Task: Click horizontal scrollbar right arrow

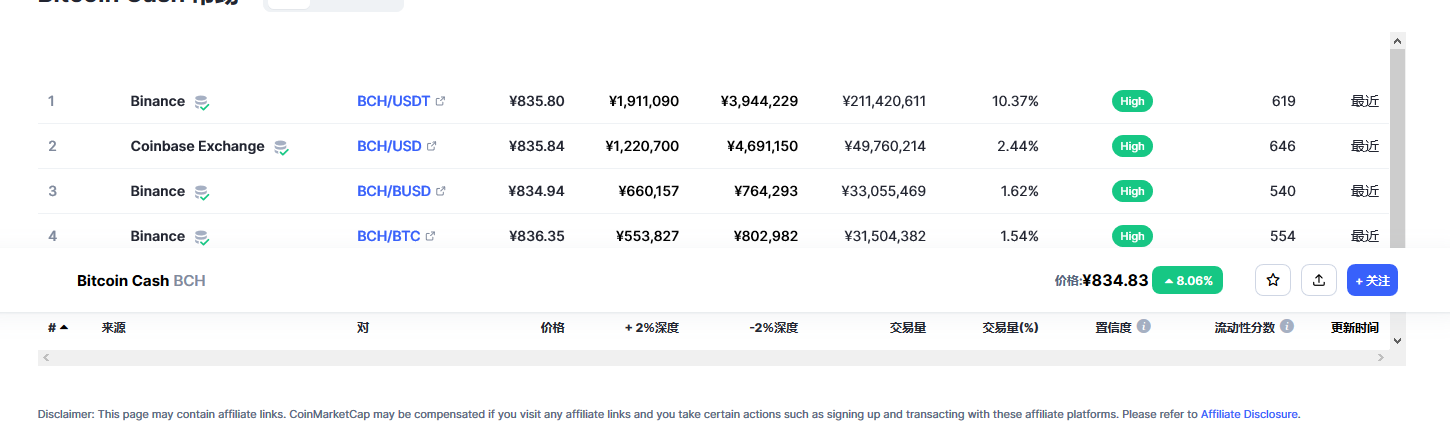Action: pos(1382,357)
